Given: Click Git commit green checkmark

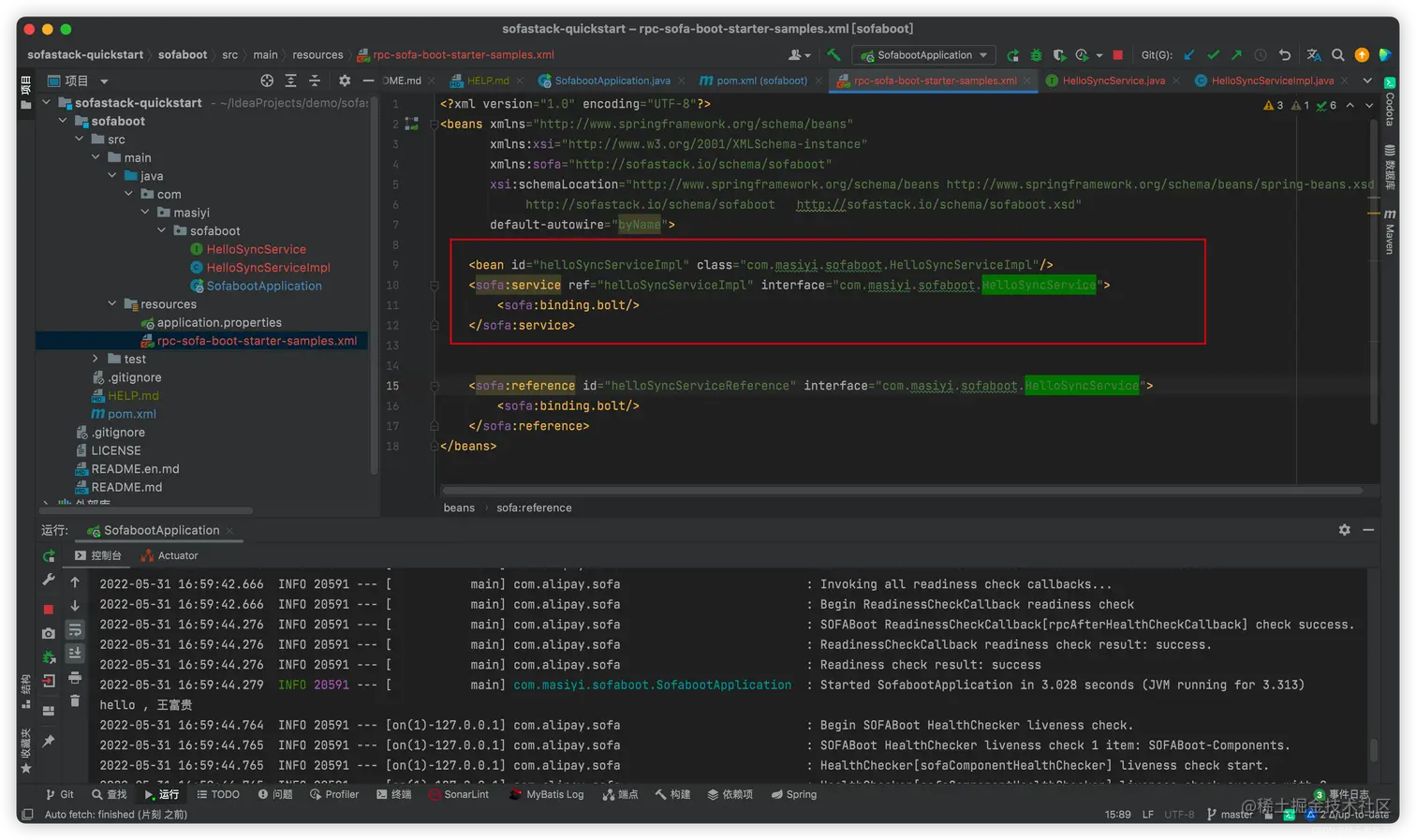Looking at the screenshot, I should pos(1213,55).
